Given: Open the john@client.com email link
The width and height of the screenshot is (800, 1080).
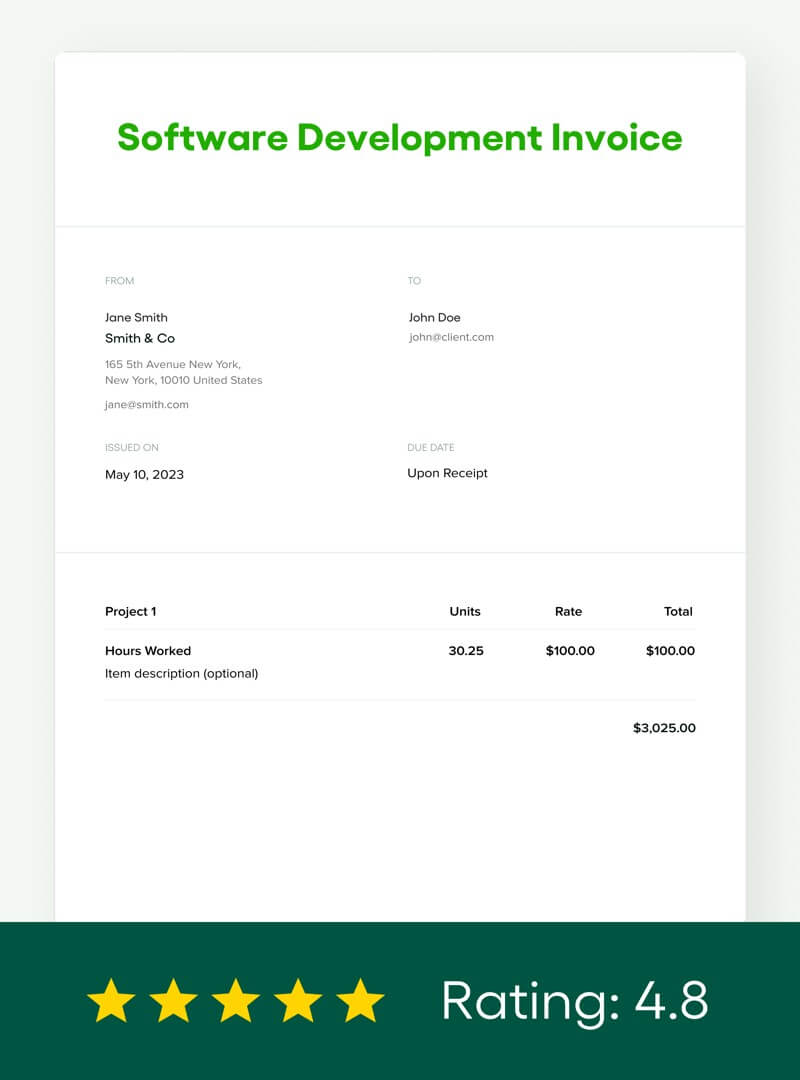Looking at the screenshot, I should click(451, 338).
